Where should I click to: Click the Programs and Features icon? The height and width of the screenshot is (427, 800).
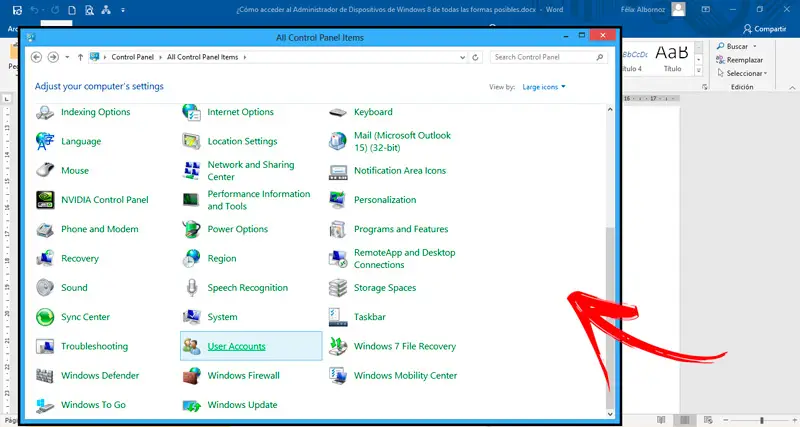tap(338, 229)
